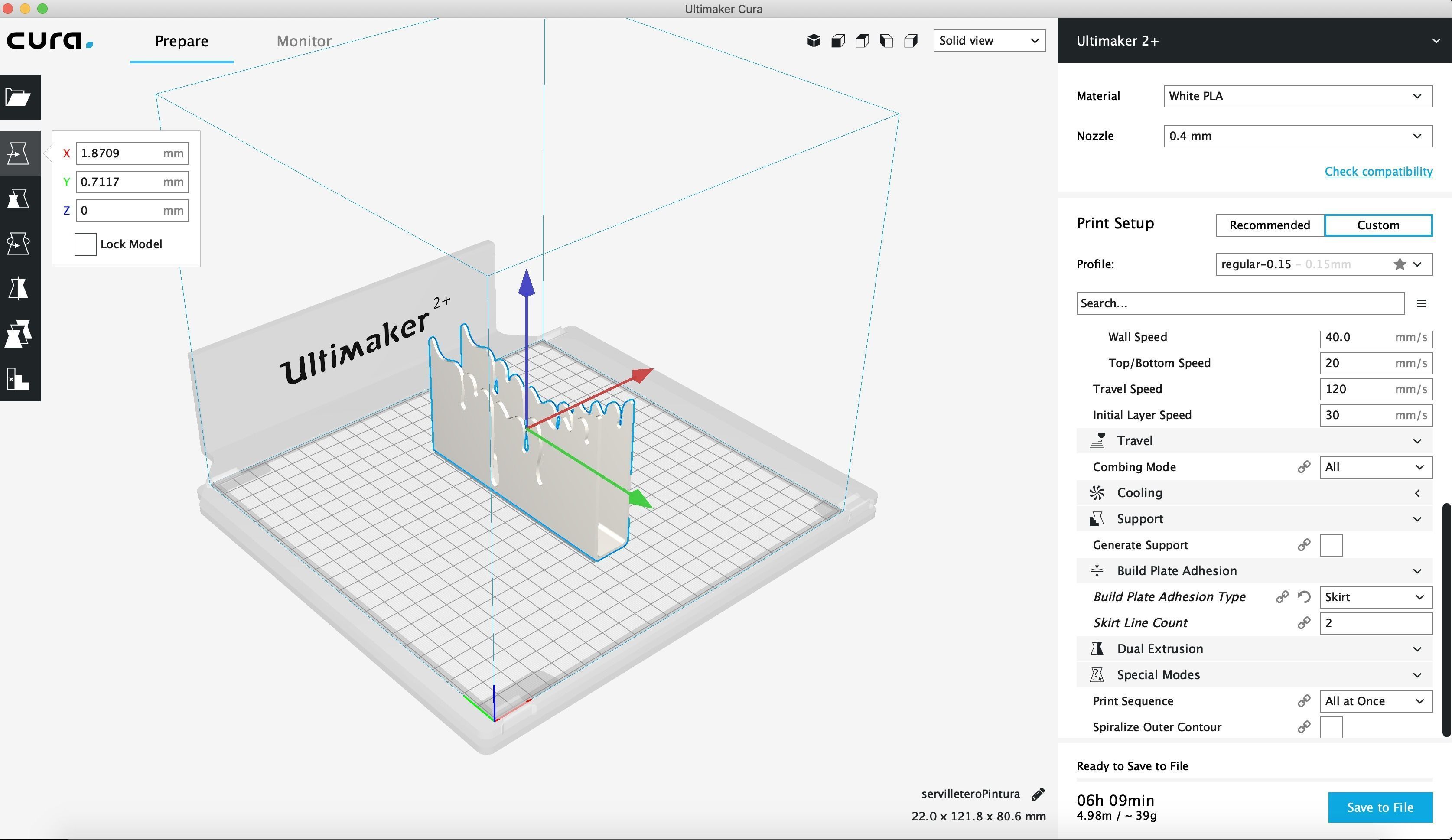Switch Print Setup to Recommended mode
Image resolution: width=1452 pixels, height=840 pixels.
pyautogui.click(x=1270, y=225)
